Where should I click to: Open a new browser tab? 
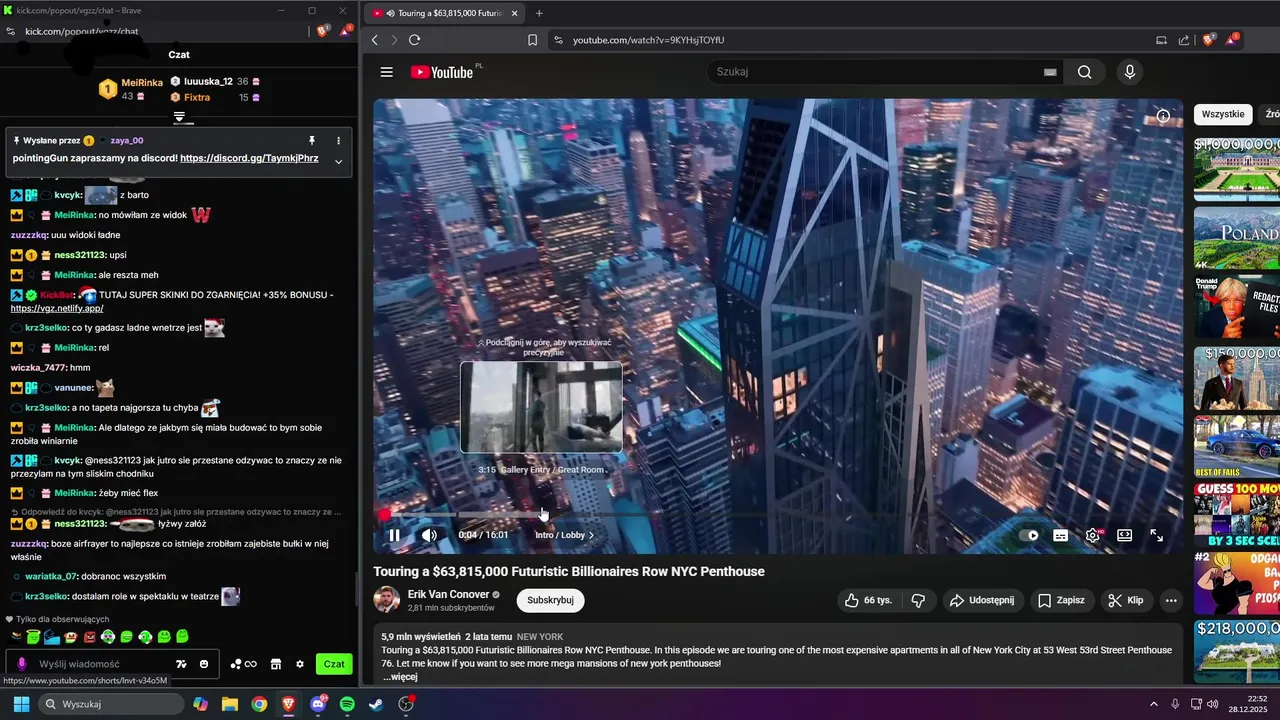[x=539, y=13]
